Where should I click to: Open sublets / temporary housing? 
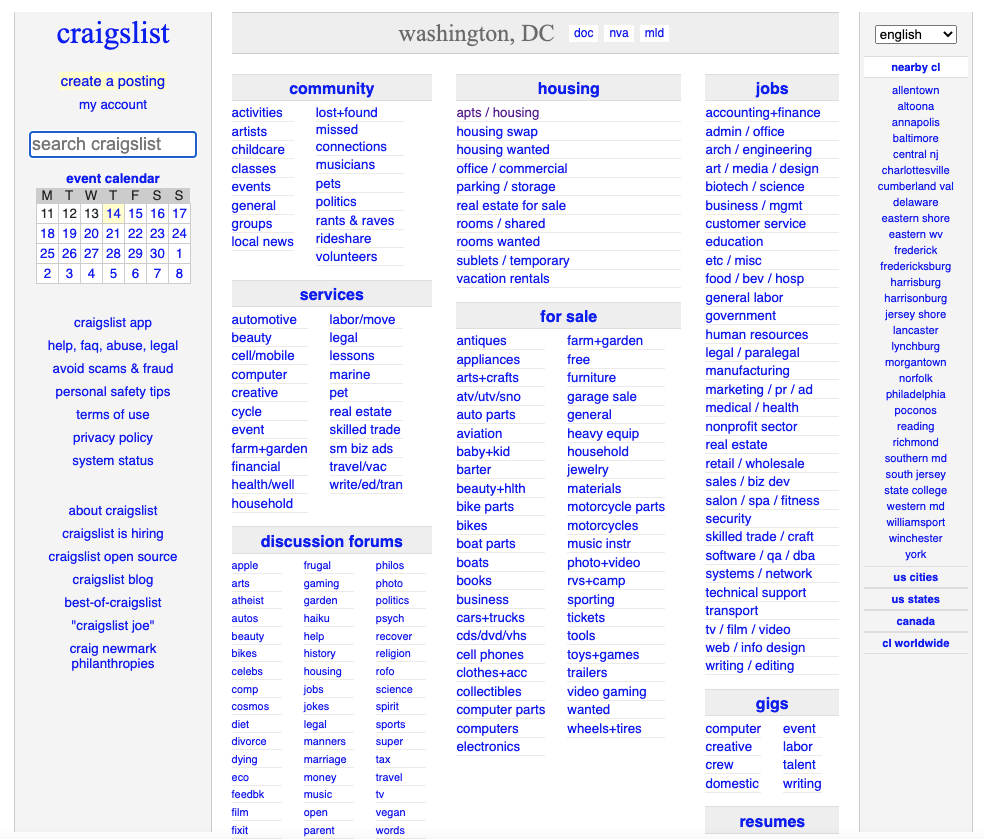(513, 261)
